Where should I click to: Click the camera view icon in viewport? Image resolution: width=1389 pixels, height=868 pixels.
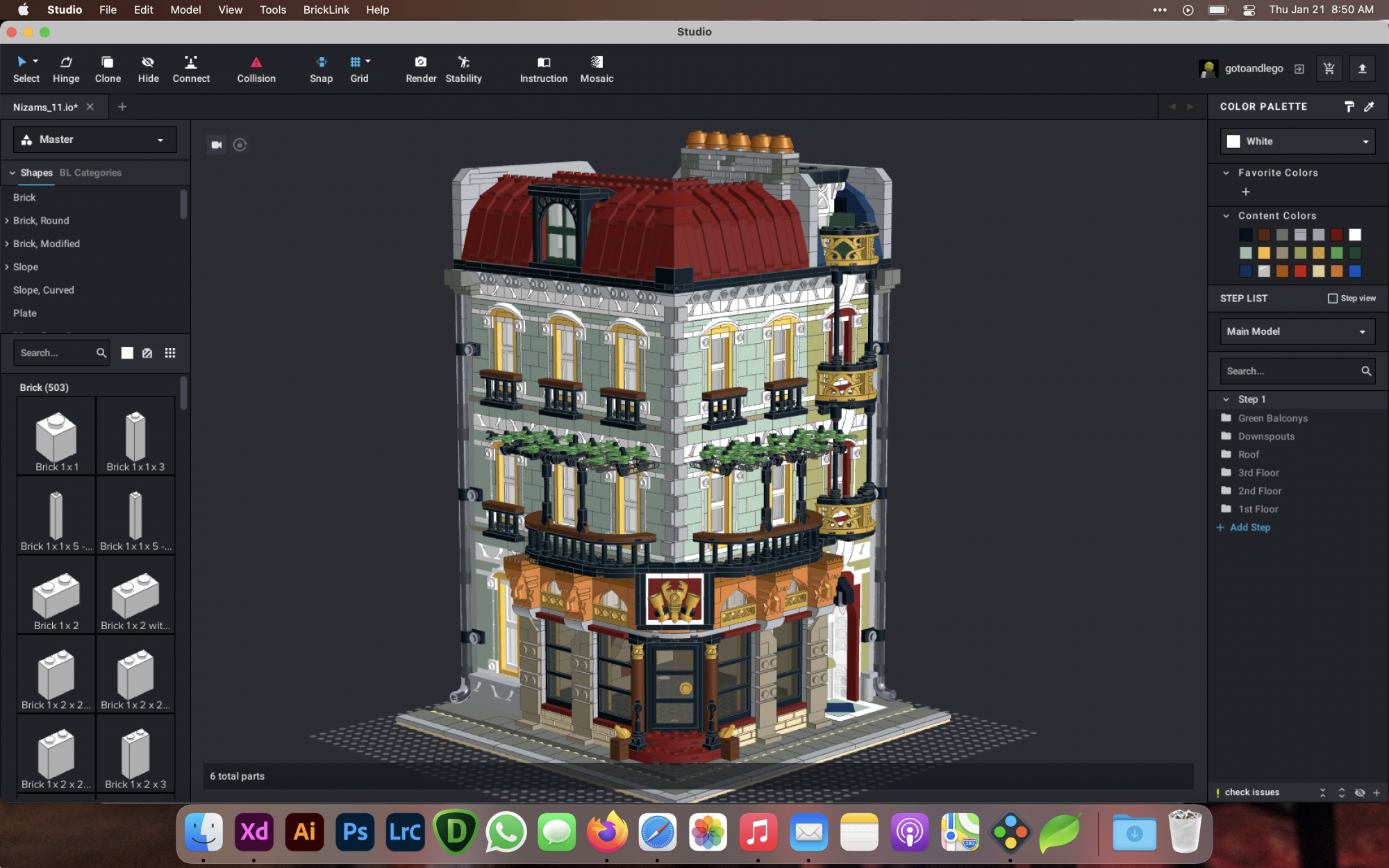[217, 144]
